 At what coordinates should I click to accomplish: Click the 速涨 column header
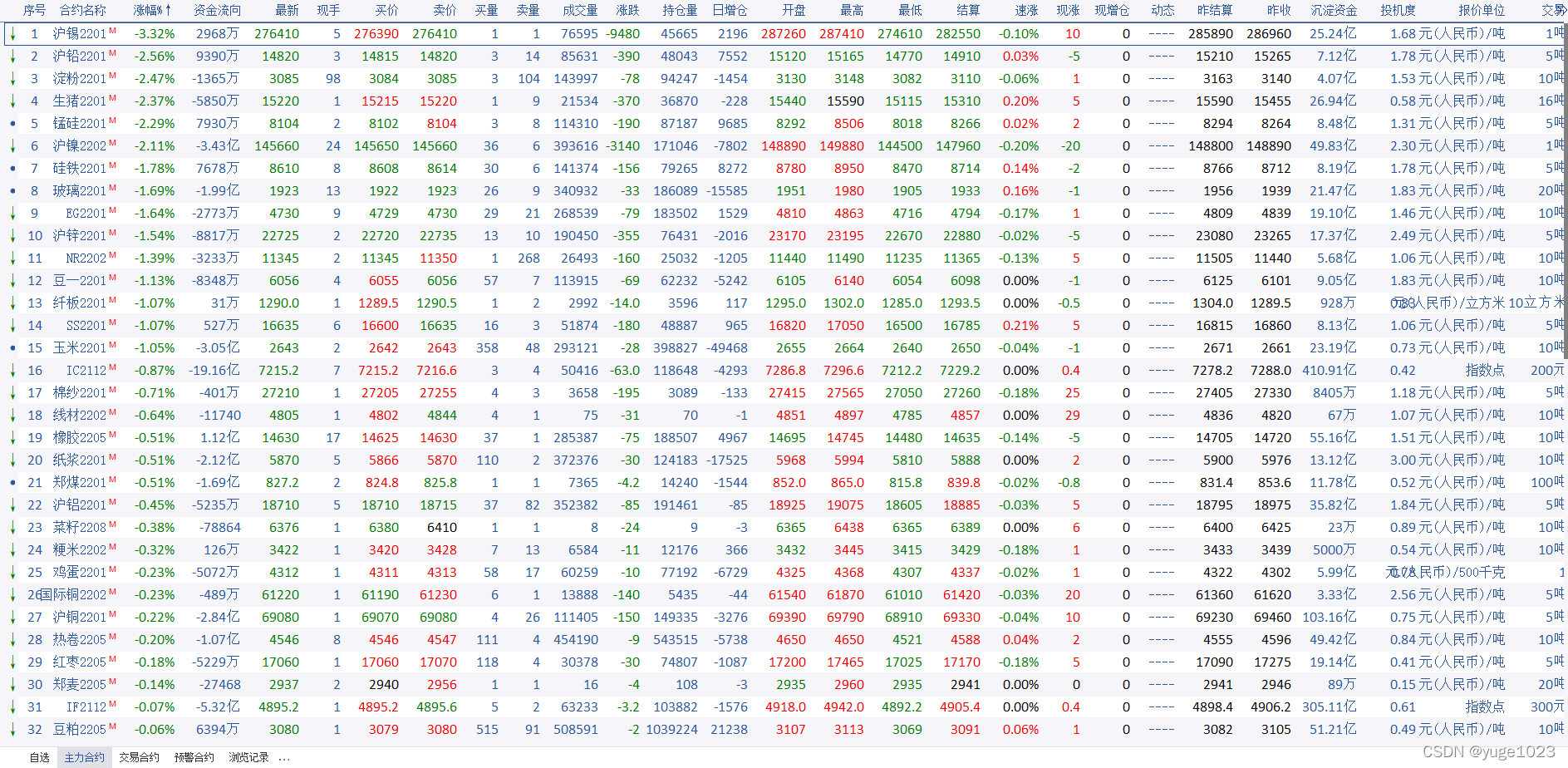(x=1026, y=10)
